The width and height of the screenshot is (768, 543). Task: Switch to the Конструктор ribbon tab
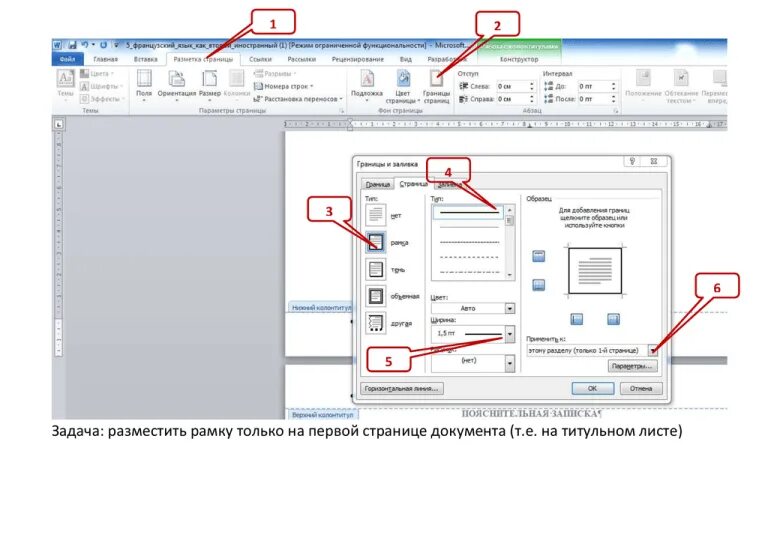(x=519, y=59)
